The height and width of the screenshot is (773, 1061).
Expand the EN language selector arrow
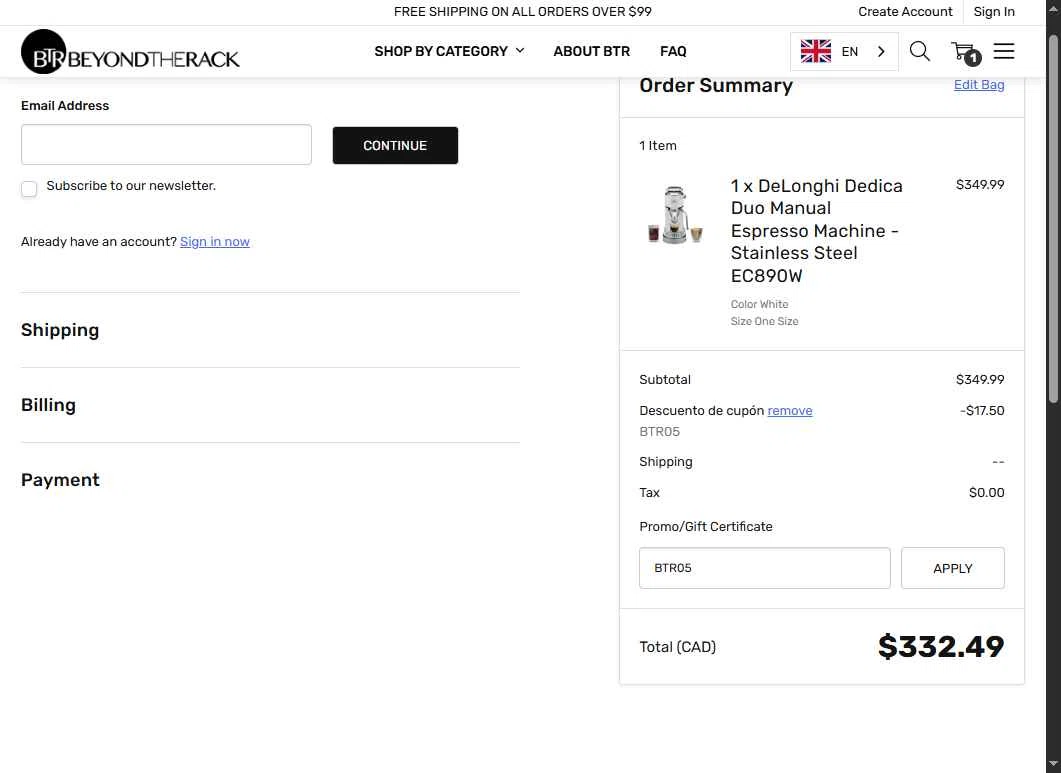(880, 51)
